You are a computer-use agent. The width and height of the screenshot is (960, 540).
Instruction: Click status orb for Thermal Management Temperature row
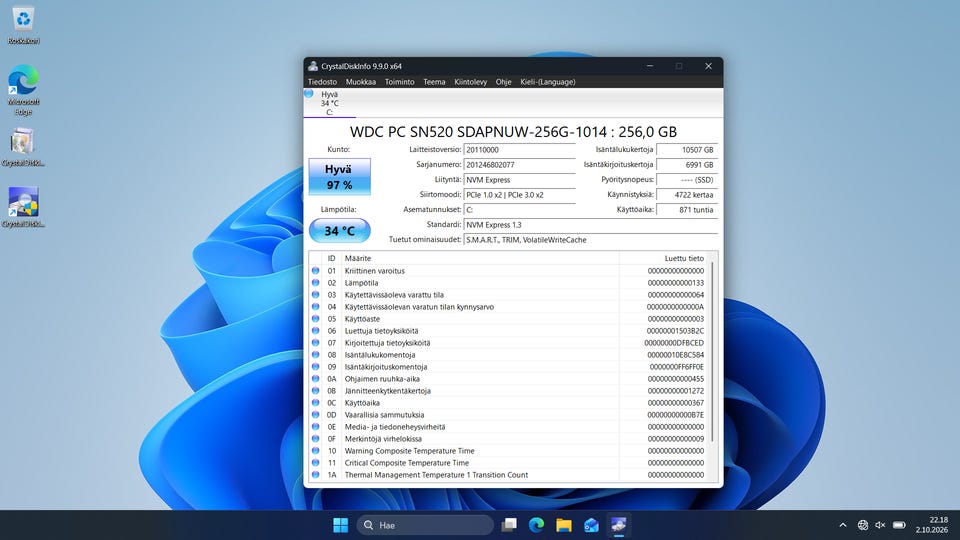315,474
